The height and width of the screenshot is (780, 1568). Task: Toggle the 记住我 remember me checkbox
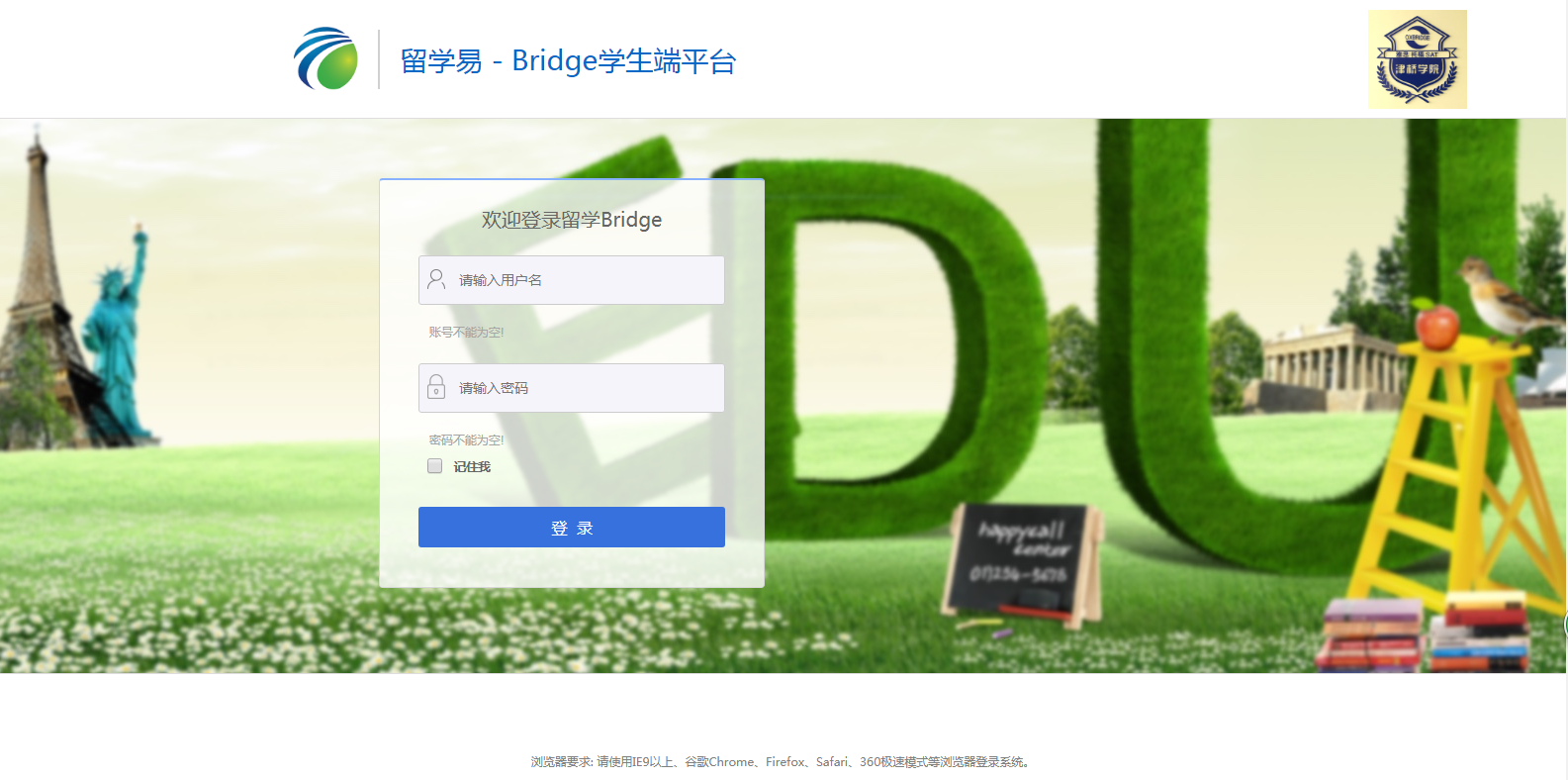434,465
